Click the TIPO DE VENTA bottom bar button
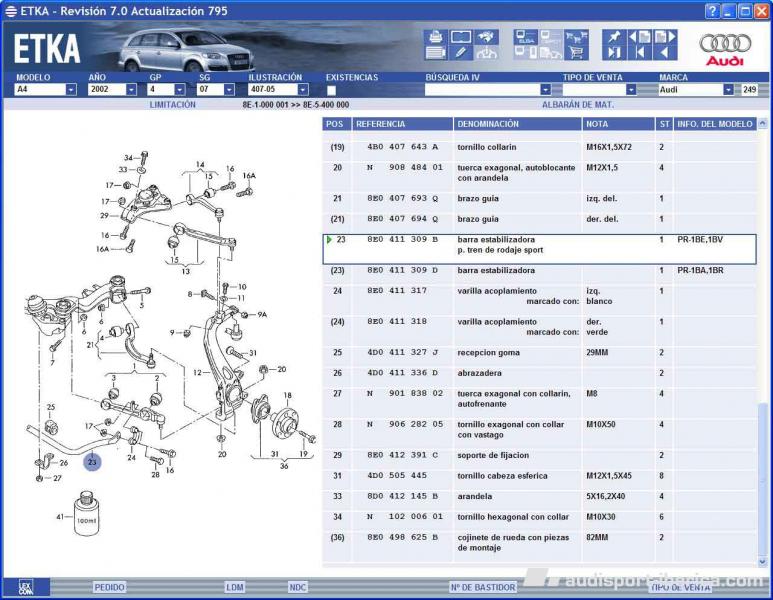Viewport: 773px width, 600px height. (x=681, y=587)
